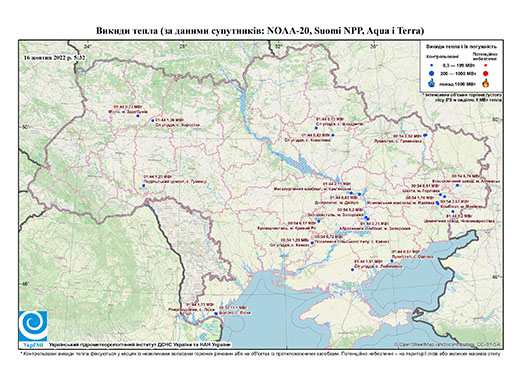Click the Kryvyi Rih heat marker
520x368 pixels.
click(319, 221)
